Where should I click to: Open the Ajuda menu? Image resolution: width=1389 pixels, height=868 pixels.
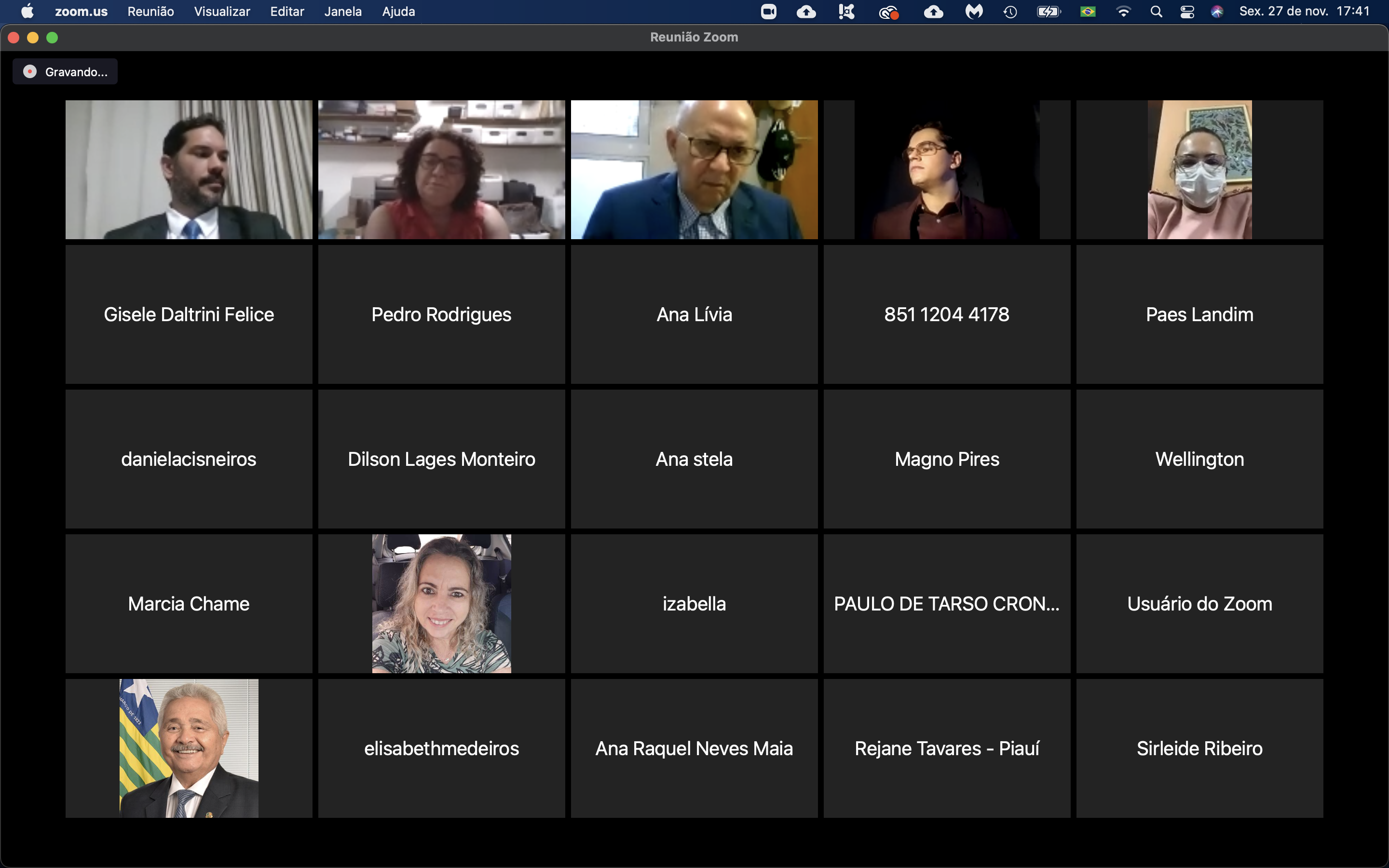pyautogui.click(x=398, y=12)
